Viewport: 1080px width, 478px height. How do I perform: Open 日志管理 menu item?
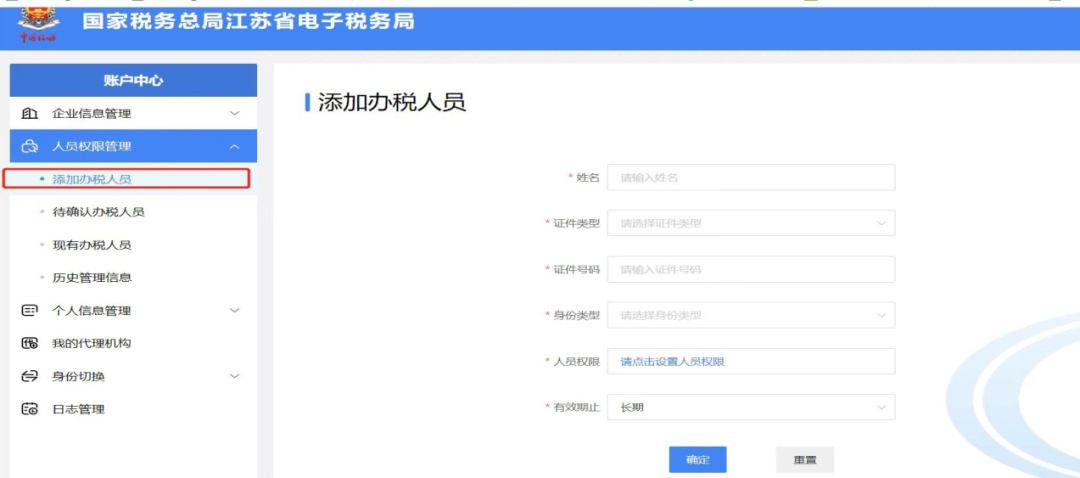click(79, 409)
